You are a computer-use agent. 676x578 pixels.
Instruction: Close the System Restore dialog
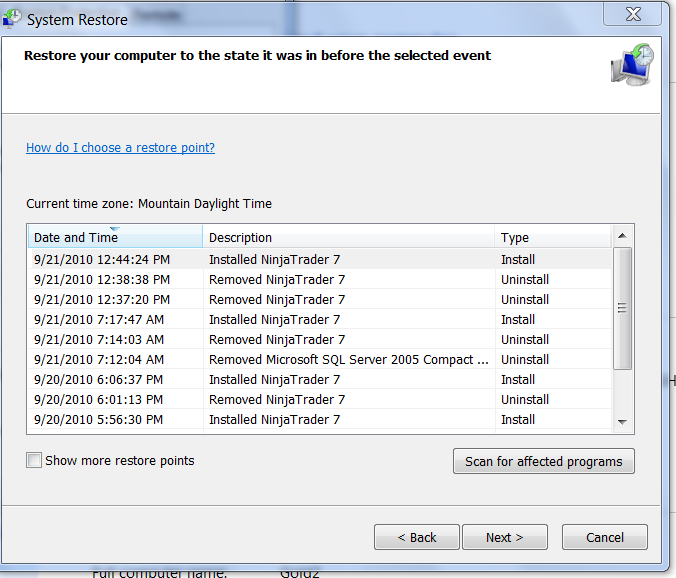632,16
